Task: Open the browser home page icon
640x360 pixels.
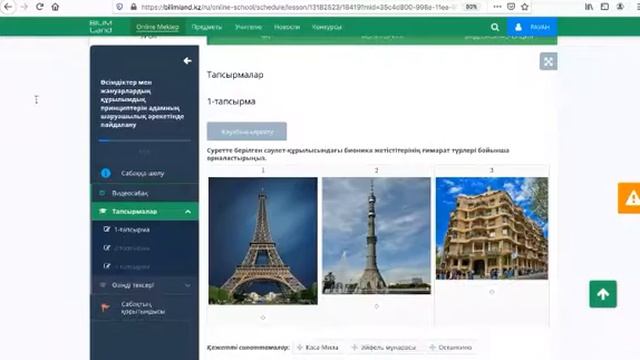Action: click(x=55, y=7)
